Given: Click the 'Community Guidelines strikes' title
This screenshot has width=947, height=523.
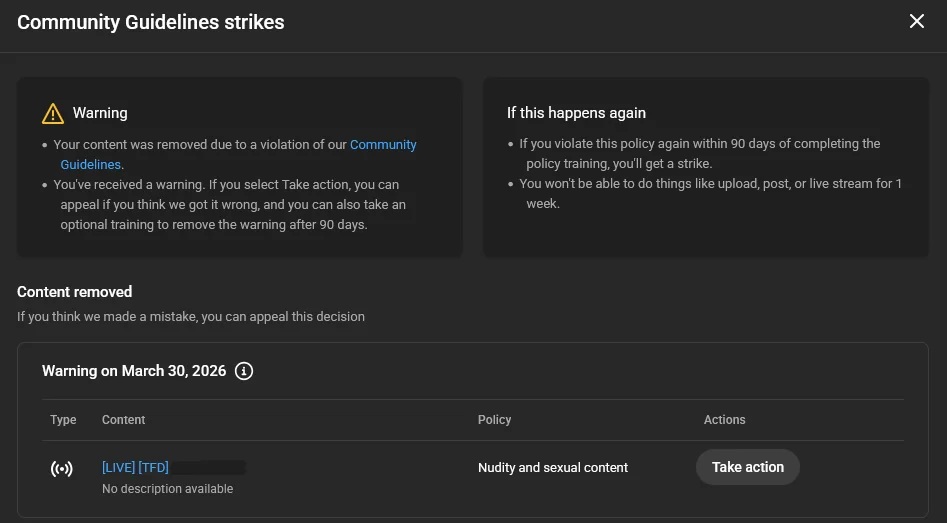Looking at the screenshot, I should pyautogui.click(x=150, y=22).
